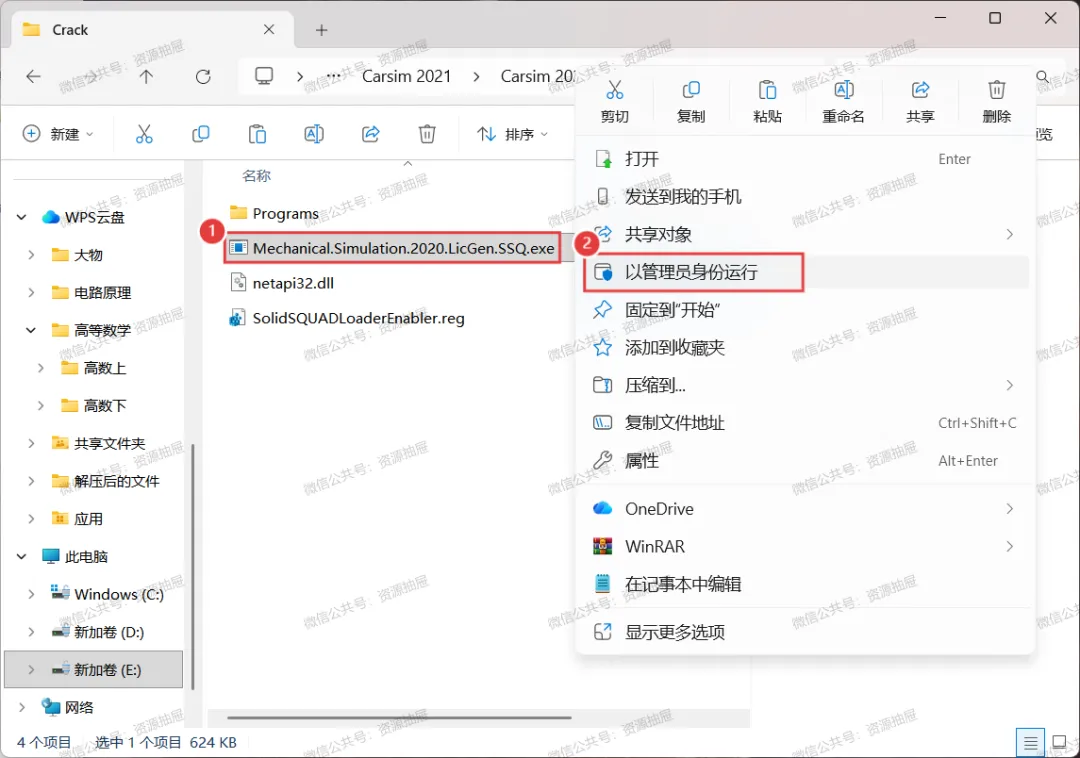Viewport: 1080px width, 758px height.
Task: Click the toolbar Paste clipboard icon
Action: (x=257, y=134)
